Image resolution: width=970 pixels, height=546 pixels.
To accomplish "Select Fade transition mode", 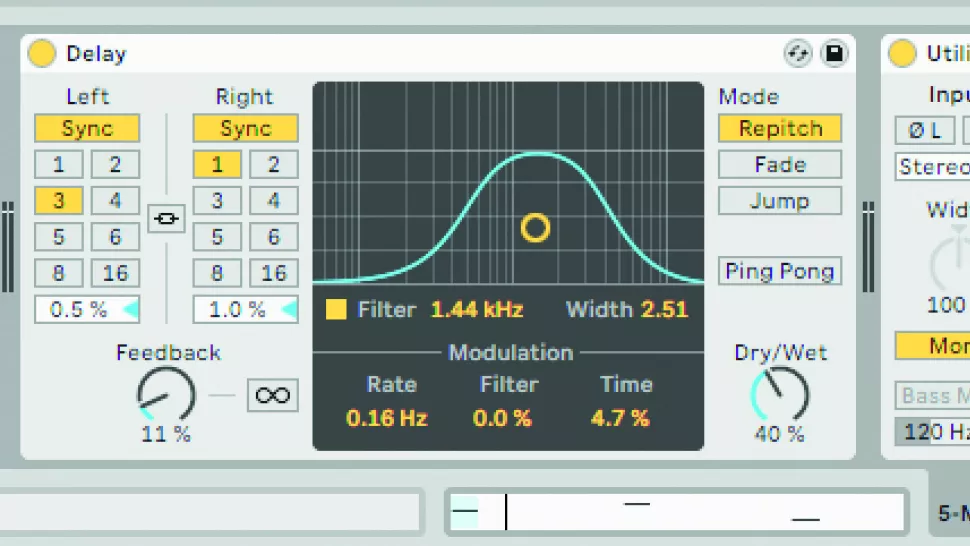I will tap(779, 165).
